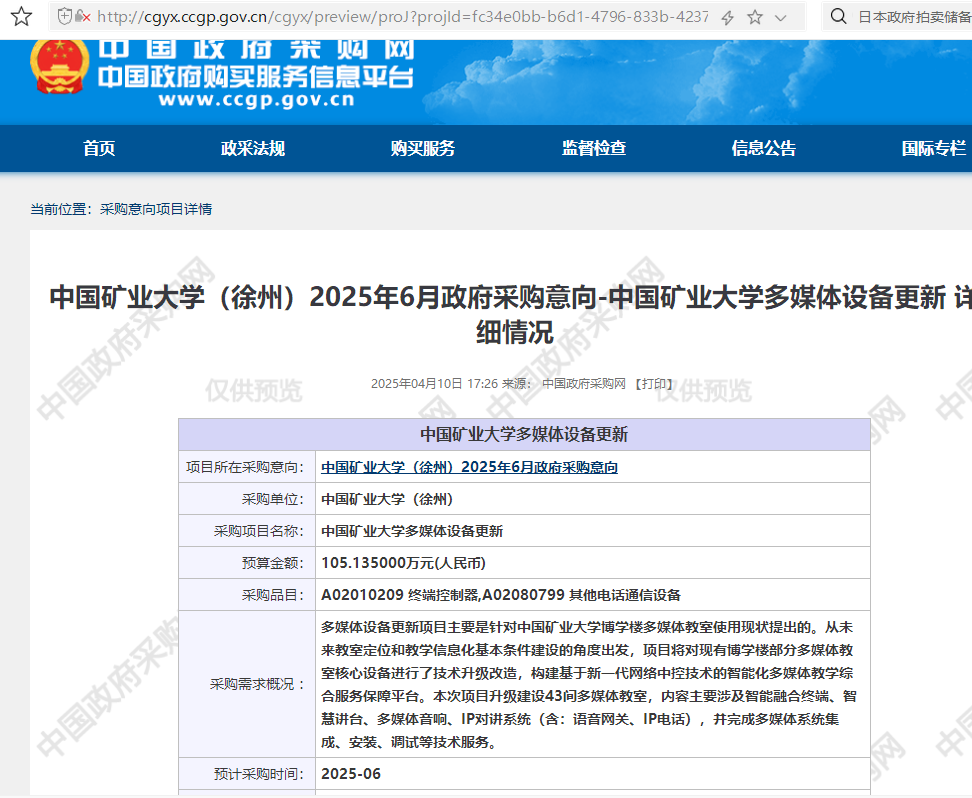972x798 pixels.
Task: Click the 【打印】 print link
Action: (653, 384)
